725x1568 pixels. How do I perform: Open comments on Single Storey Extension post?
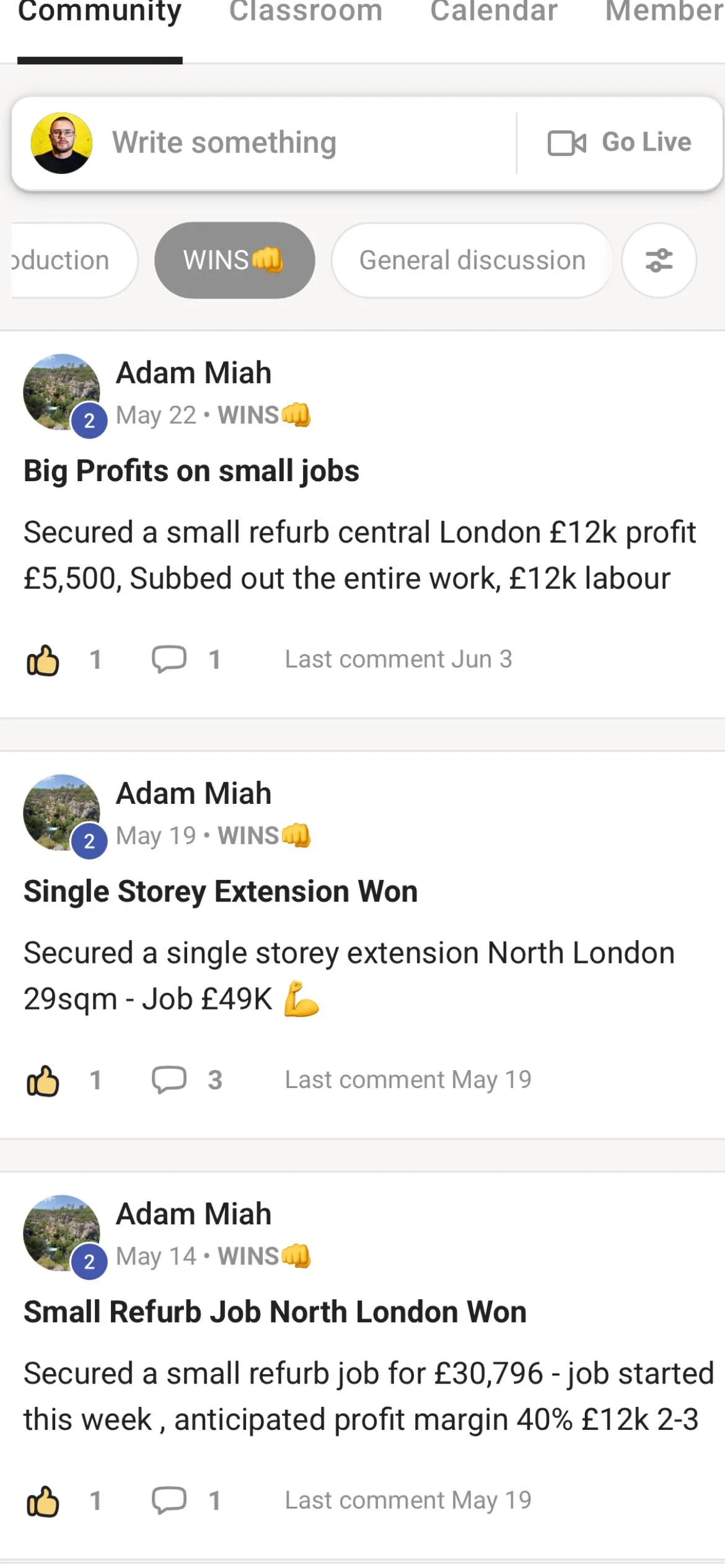(x=169, y=1079)
